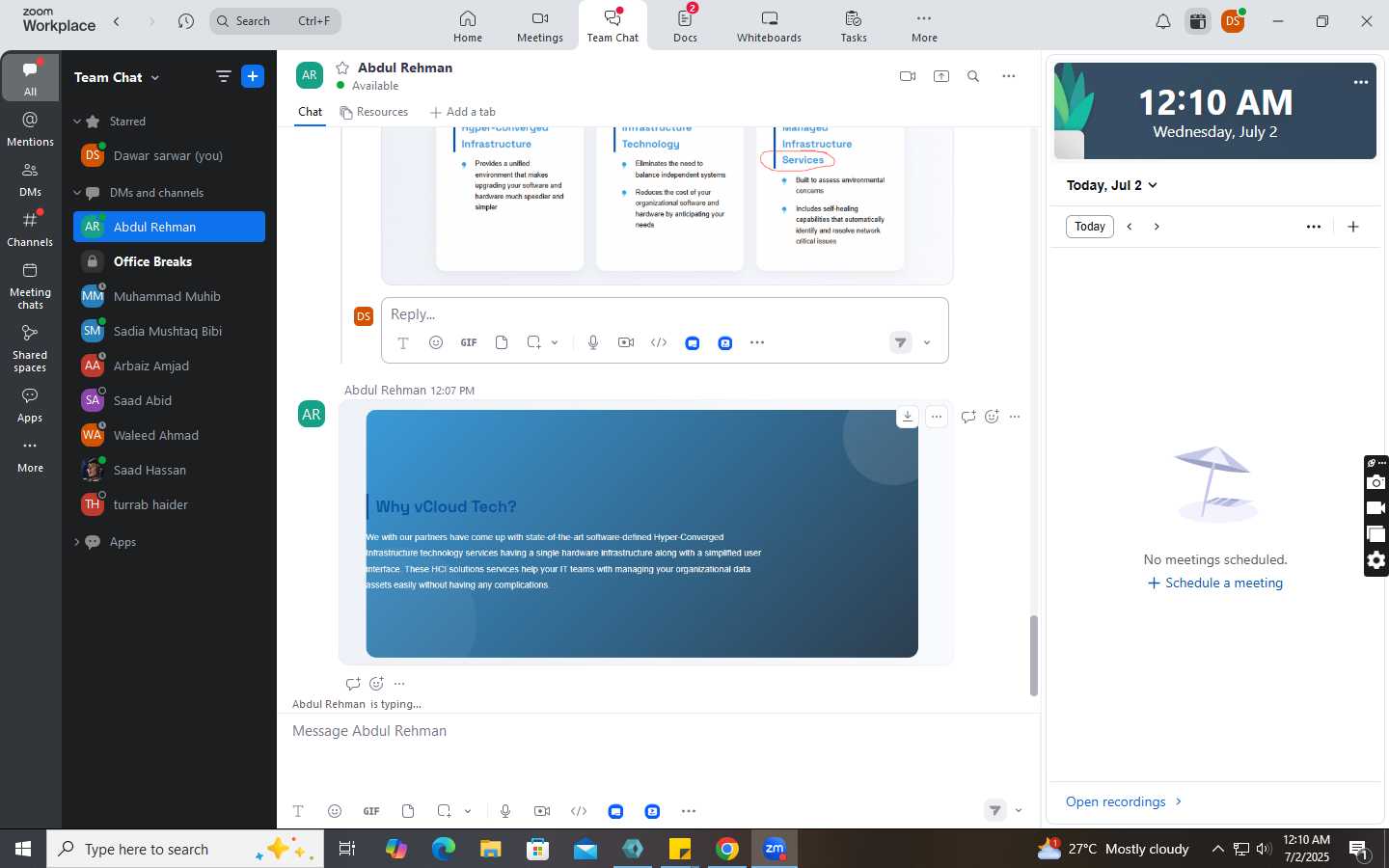The width and height of the screenshot is (1389, 868).
Task: Open the GIF picker in message composer
Action: coord(371,811)
